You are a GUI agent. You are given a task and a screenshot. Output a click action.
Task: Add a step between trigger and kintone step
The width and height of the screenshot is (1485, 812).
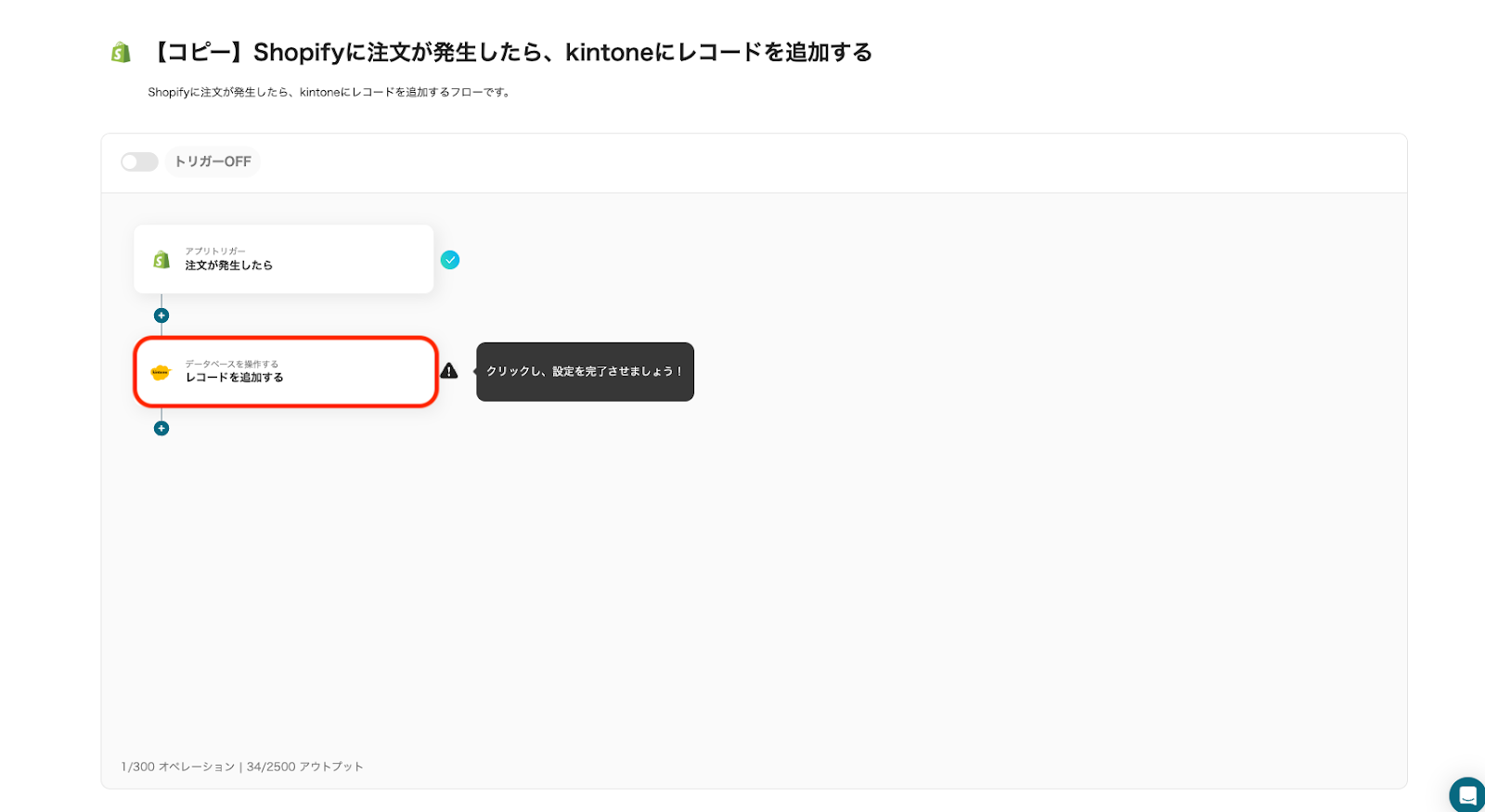click(161, 316)
